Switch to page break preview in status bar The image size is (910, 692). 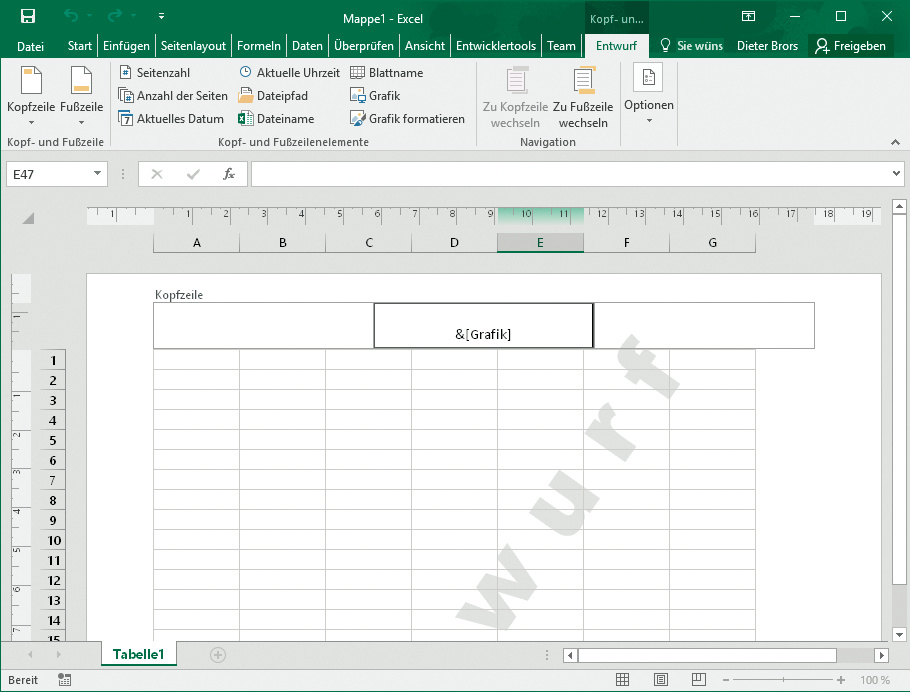click(698, 680)
